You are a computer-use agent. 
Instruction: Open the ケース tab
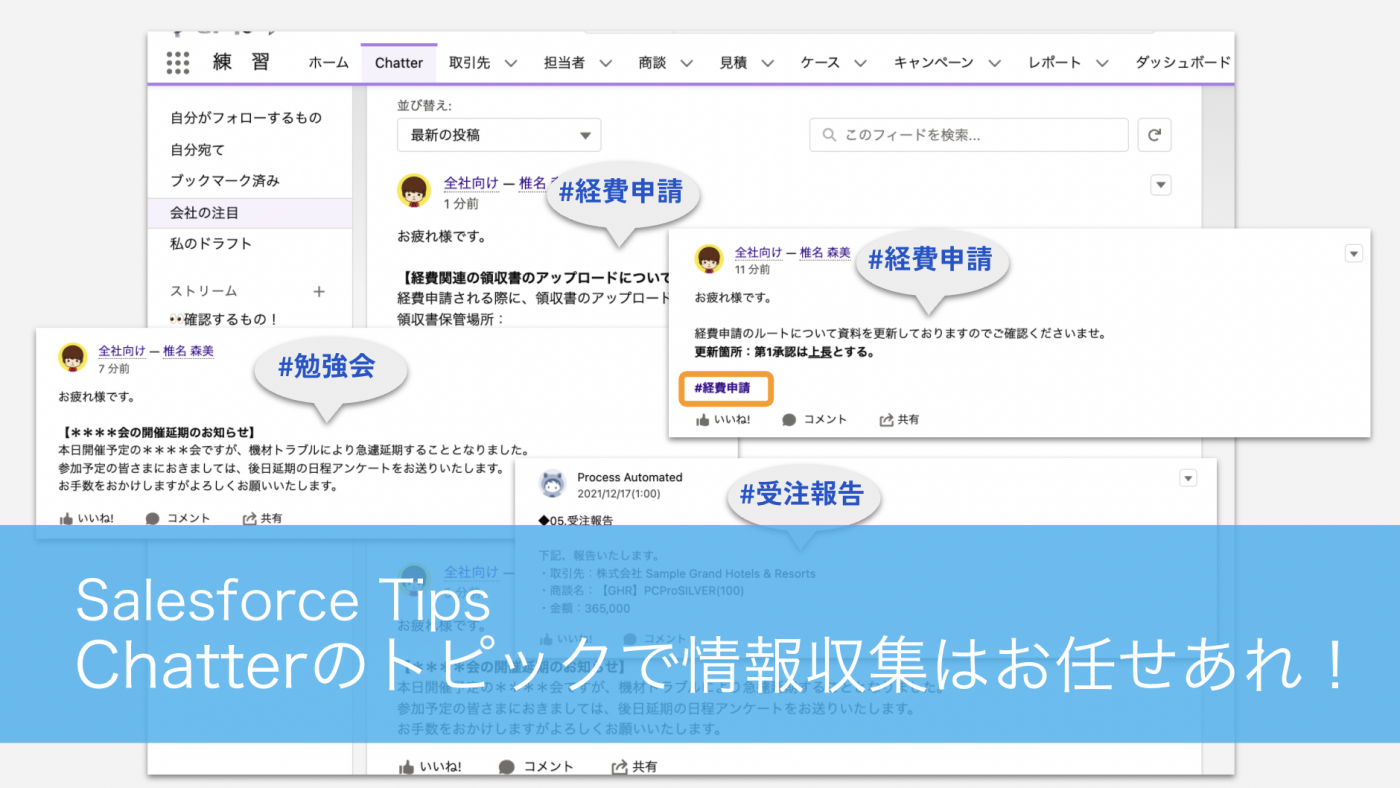[x=820, y=62]
